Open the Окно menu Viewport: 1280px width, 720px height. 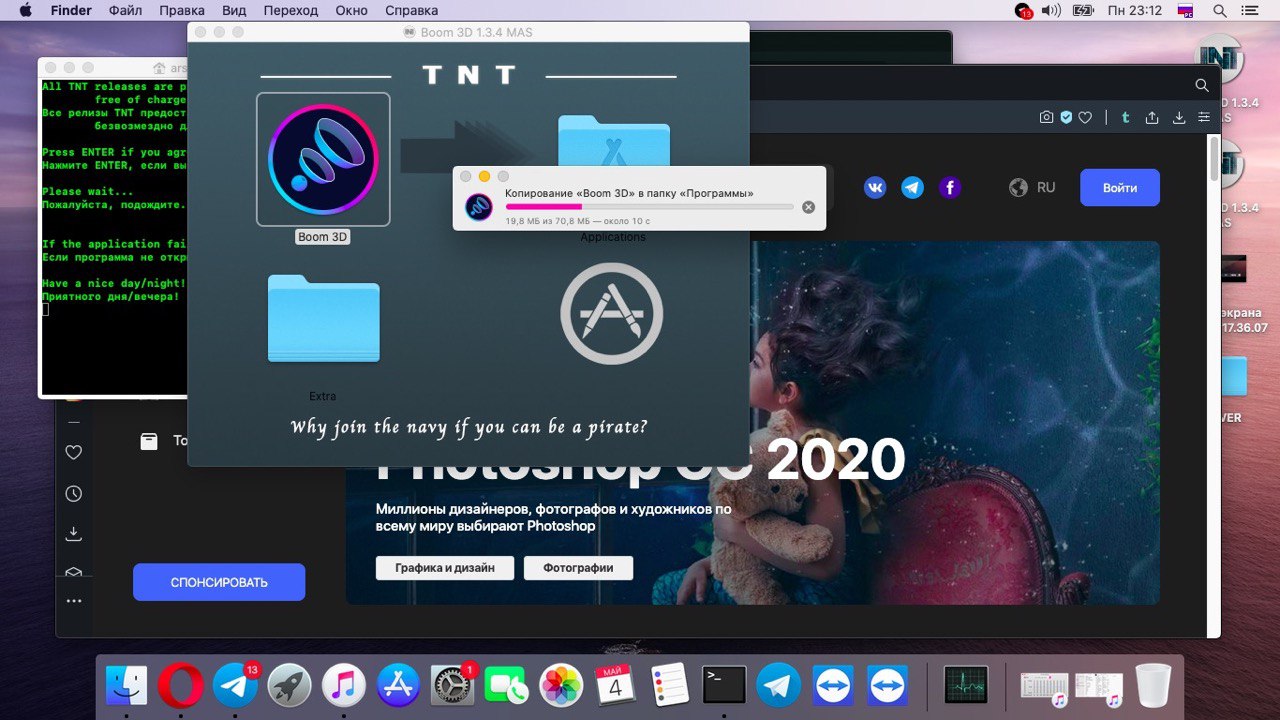click(352, 11)
